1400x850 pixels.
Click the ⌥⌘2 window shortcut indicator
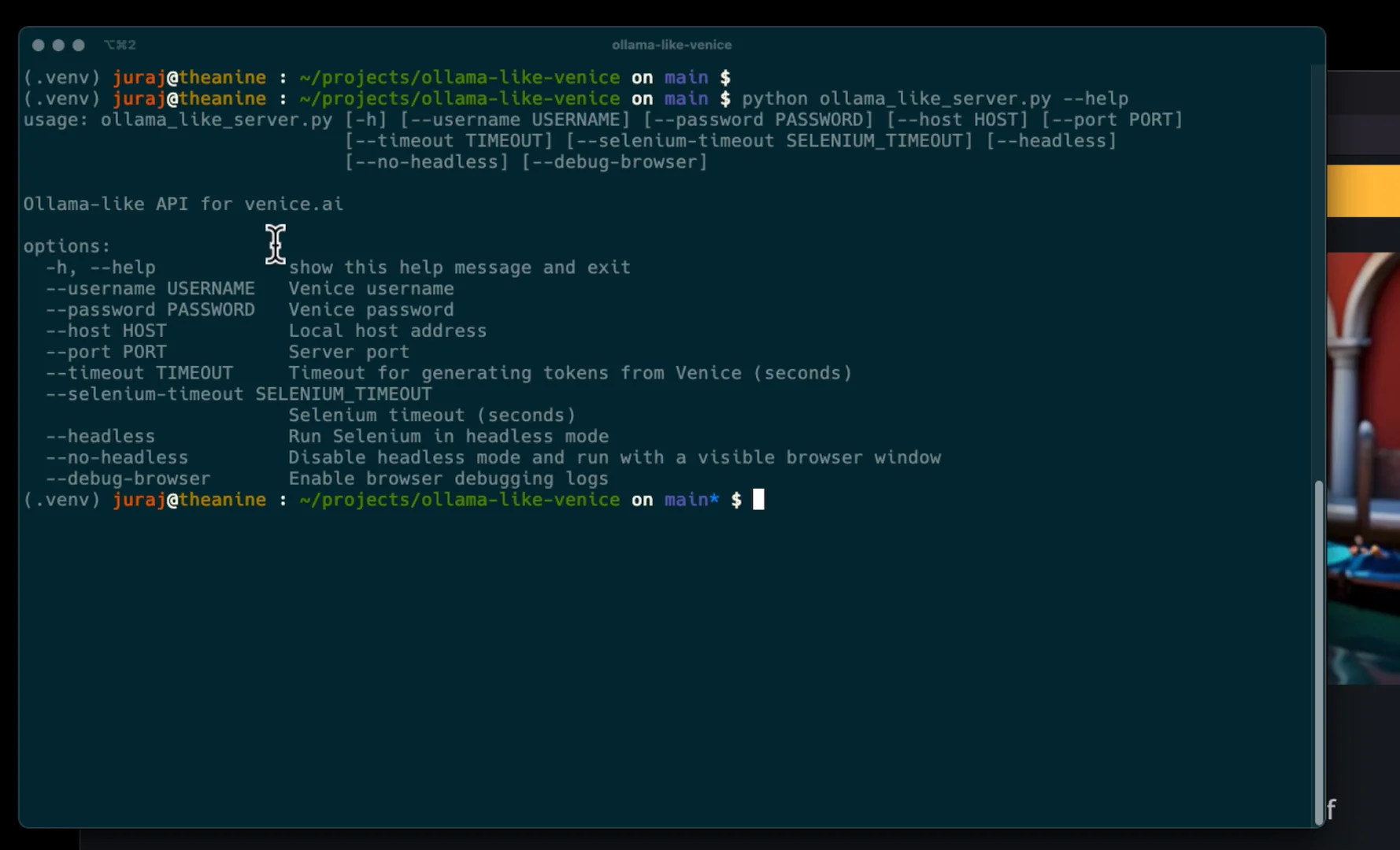pos(120,46)
